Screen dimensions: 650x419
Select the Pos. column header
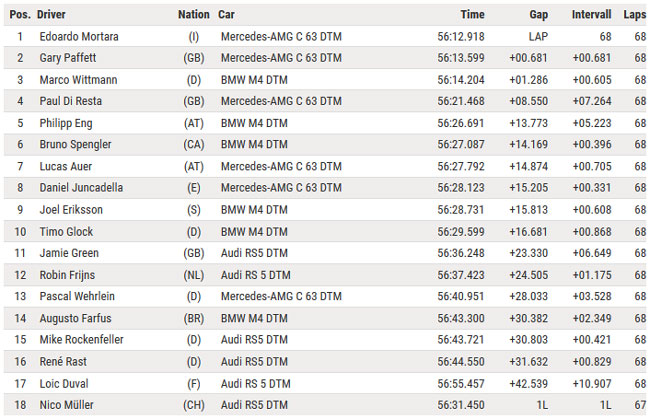tap(20, 15)
